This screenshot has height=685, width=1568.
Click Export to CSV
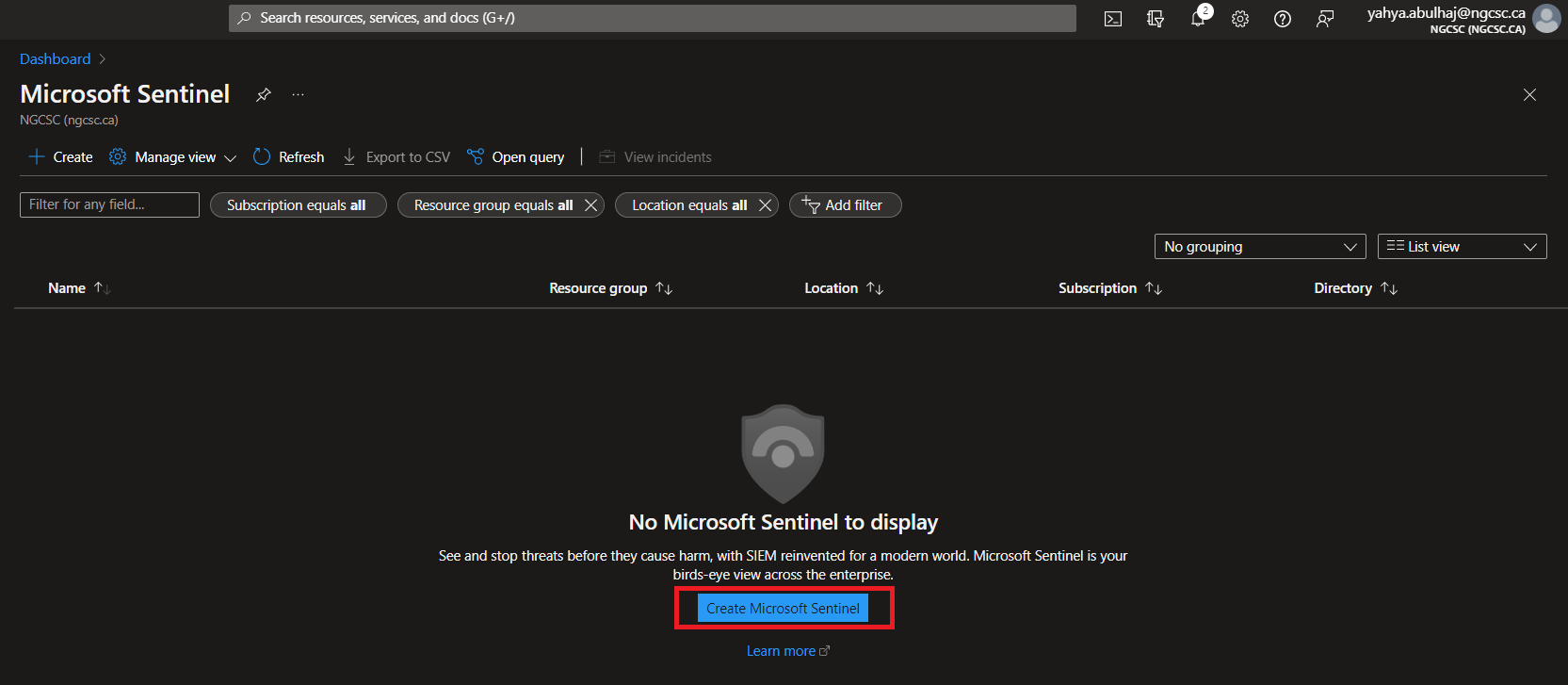click(396, 157)
